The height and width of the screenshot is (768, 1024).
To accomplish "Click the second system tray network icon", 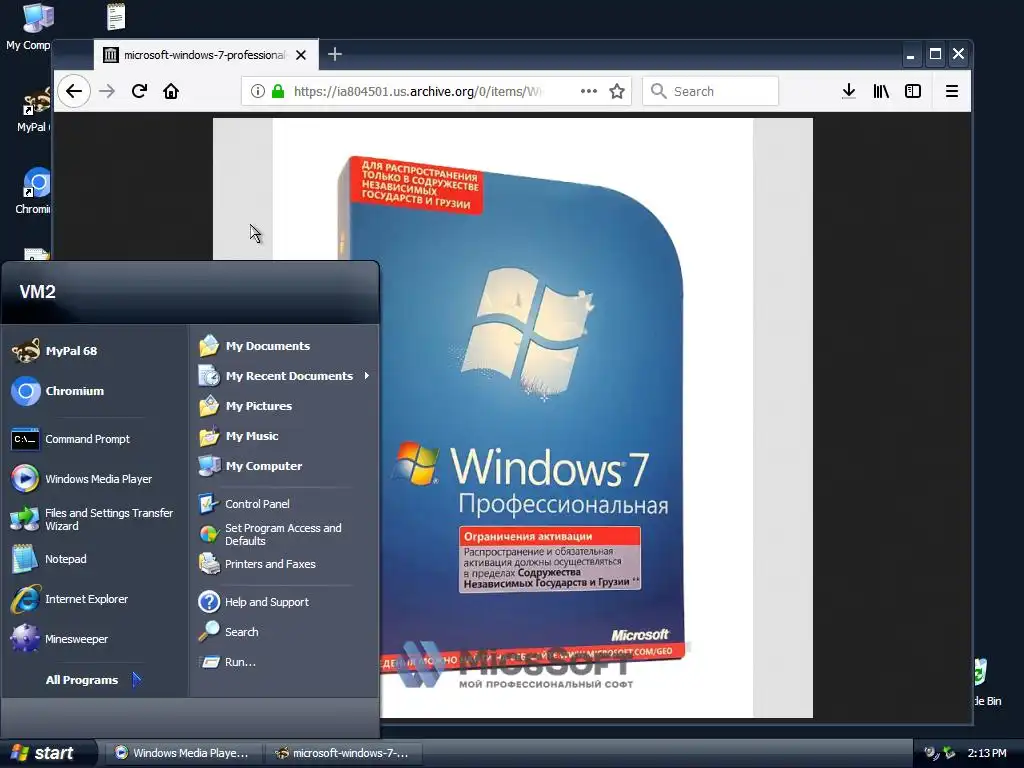I will point(950,753).
